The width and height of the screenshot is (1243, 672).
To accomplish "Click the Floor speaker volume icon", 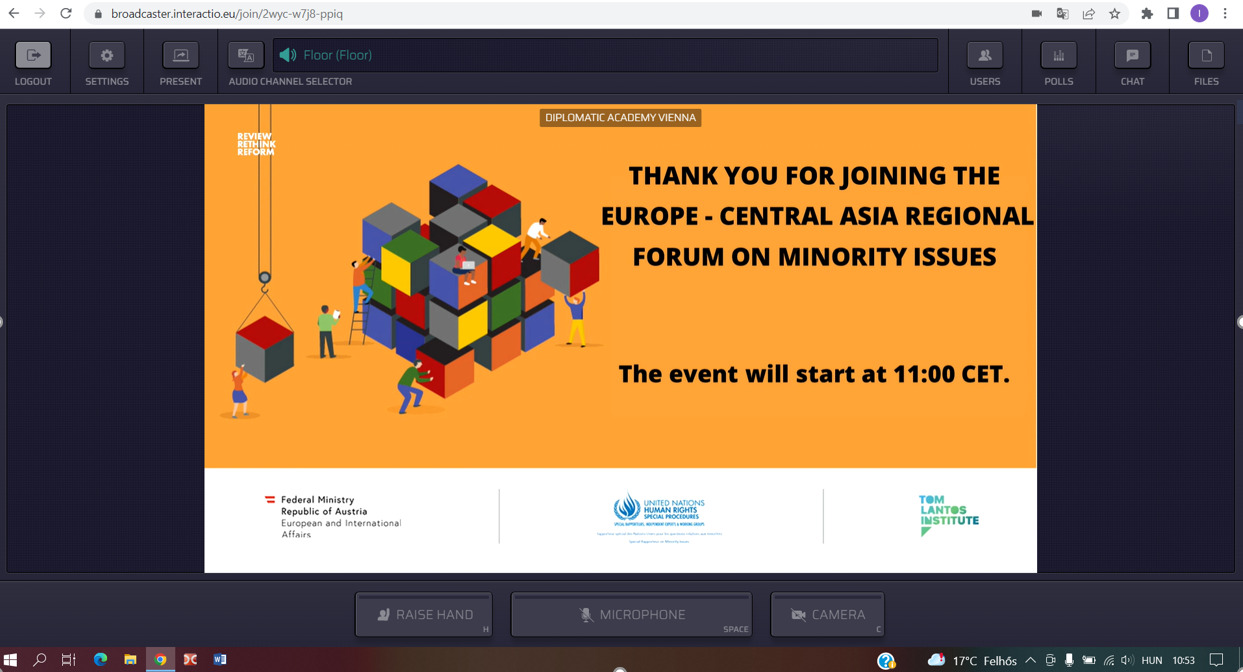I will [x=288, y=55].
